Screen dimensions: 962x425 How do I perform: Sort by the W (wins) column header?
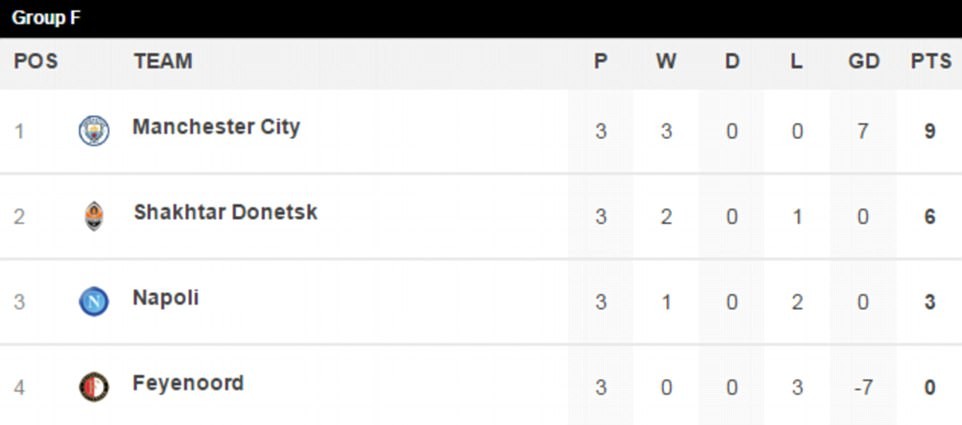coord(666,62)
